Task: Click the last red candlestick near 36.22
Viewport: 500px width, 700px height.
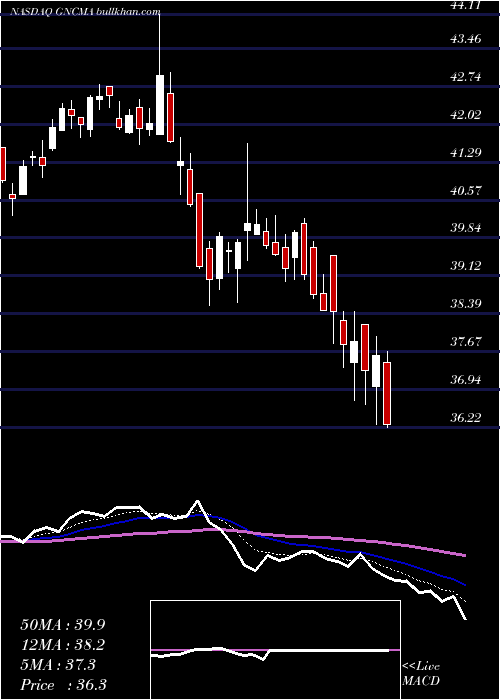Action: click(x=387, y=389)
